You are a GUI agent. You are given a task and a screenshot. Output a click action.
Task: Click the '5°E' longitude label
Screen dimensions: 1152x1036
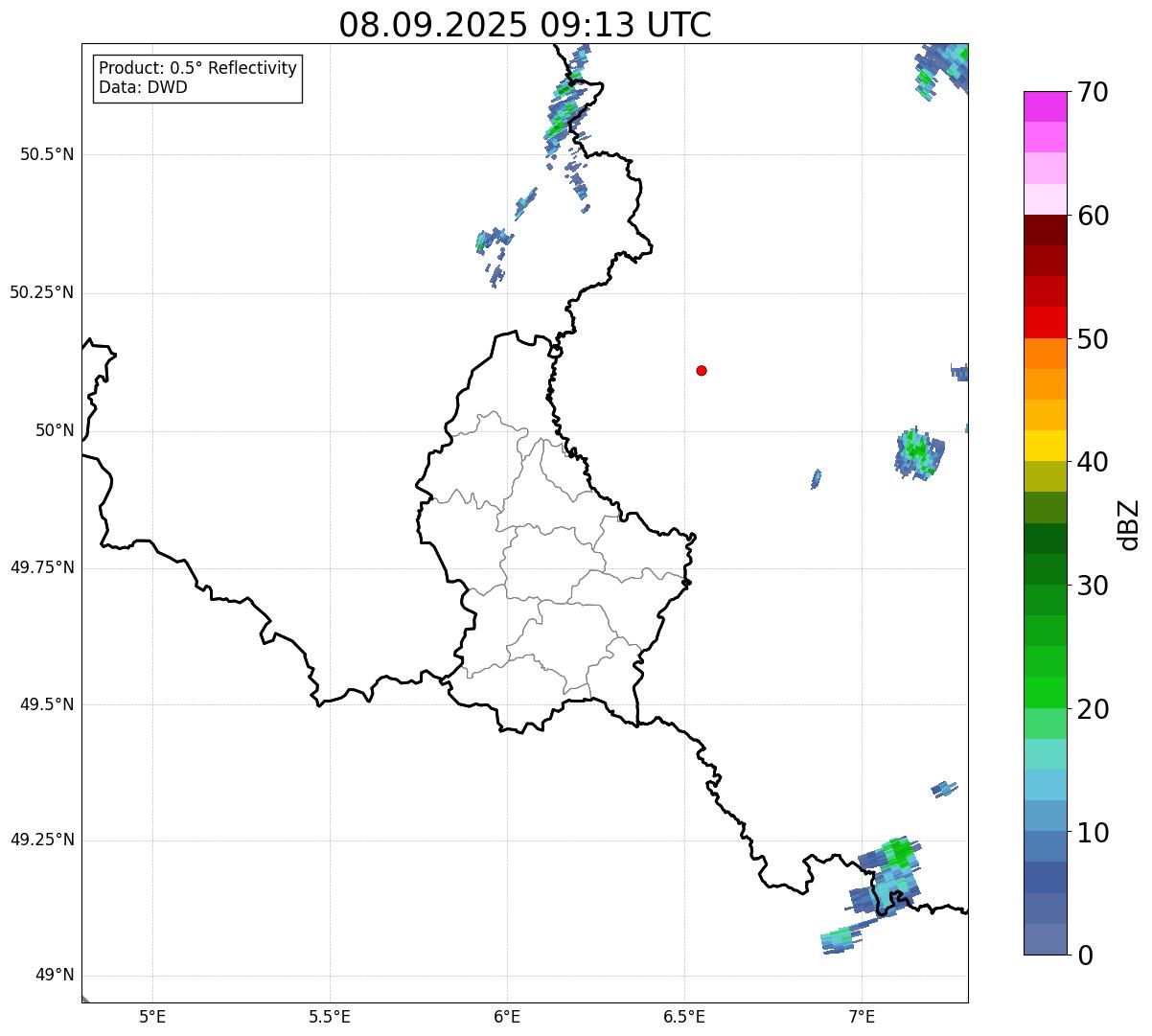pyautogui.click(x=152, y=1016)
